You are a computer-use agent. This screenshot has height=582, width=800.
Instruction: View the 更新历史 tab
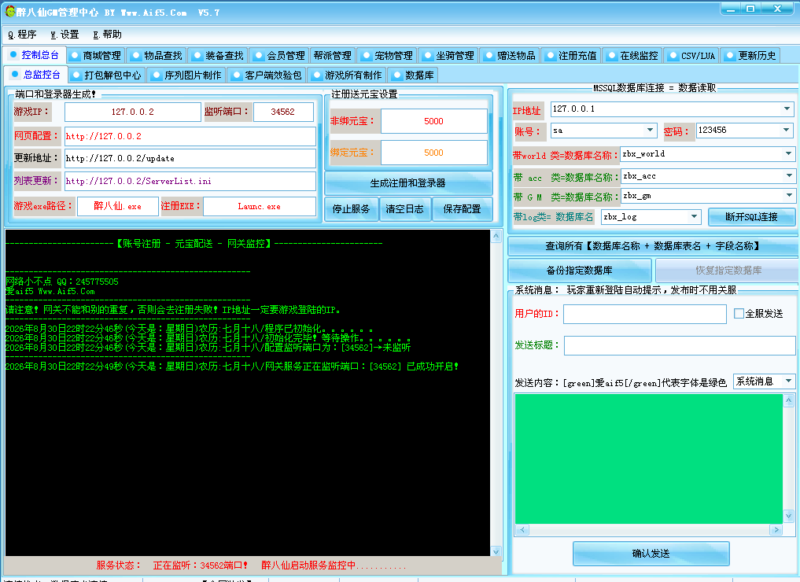tap(751, 55)
